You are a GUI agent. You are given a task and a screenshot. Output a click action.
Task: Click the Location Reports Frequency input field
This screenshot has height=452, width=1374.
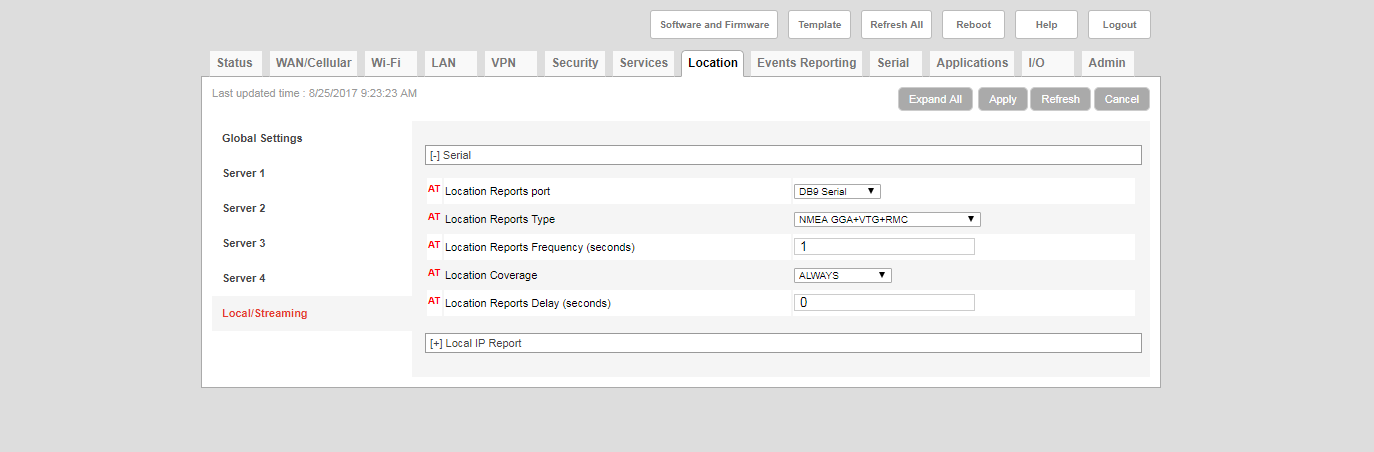(x=884, y=247)
